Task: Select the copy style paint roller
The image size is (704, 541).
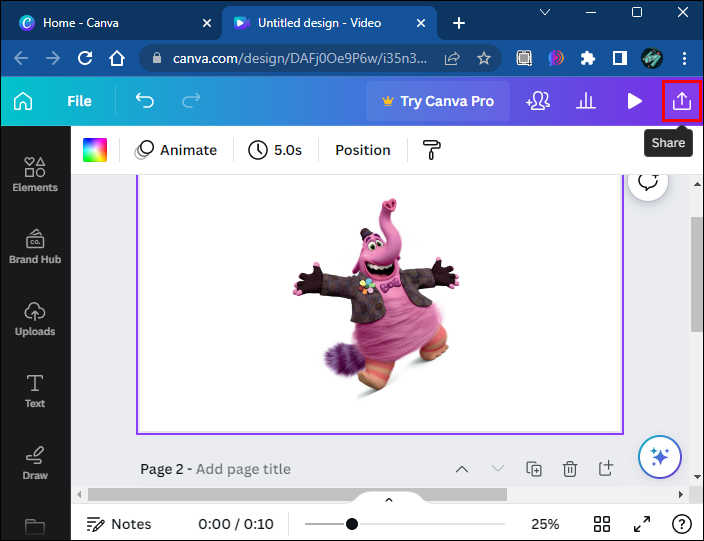Action: point(431,150)
